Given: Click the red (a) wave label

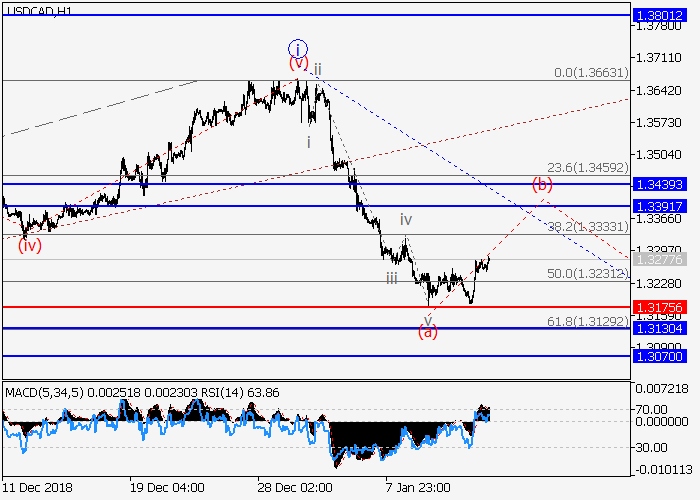Looking at the screenshot, I should point(427,332).
